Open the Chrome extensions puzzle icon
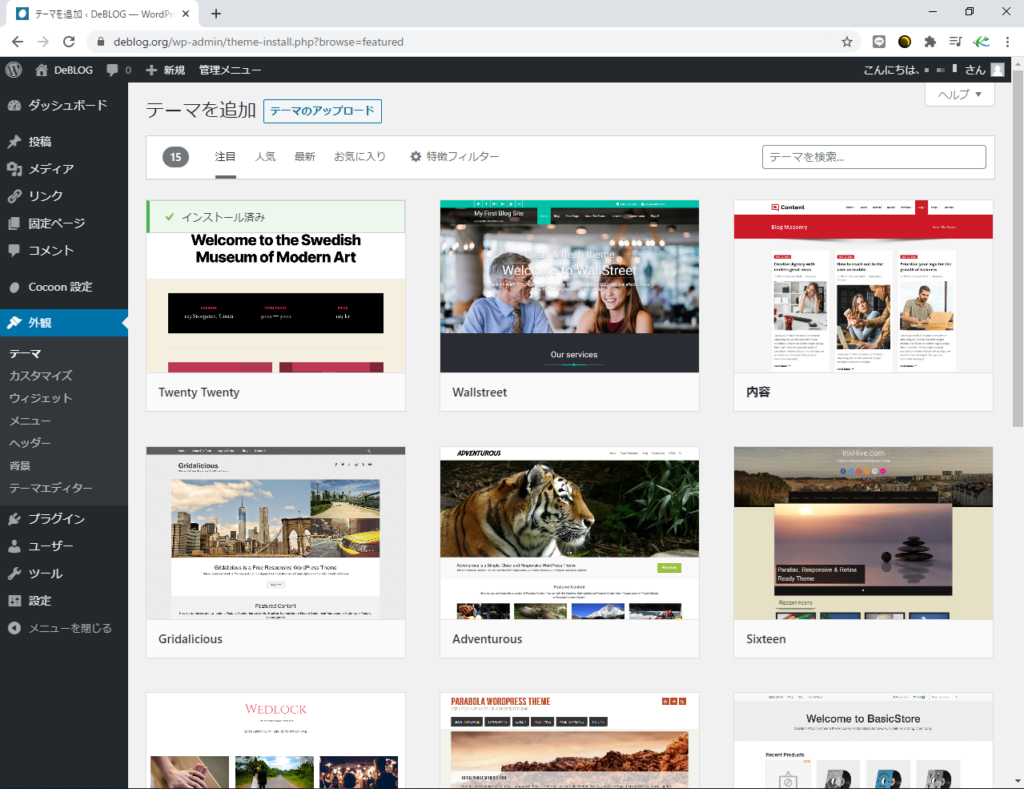Image resolution: width=1024 pixels, height=789 pixels. pos(930,42)
